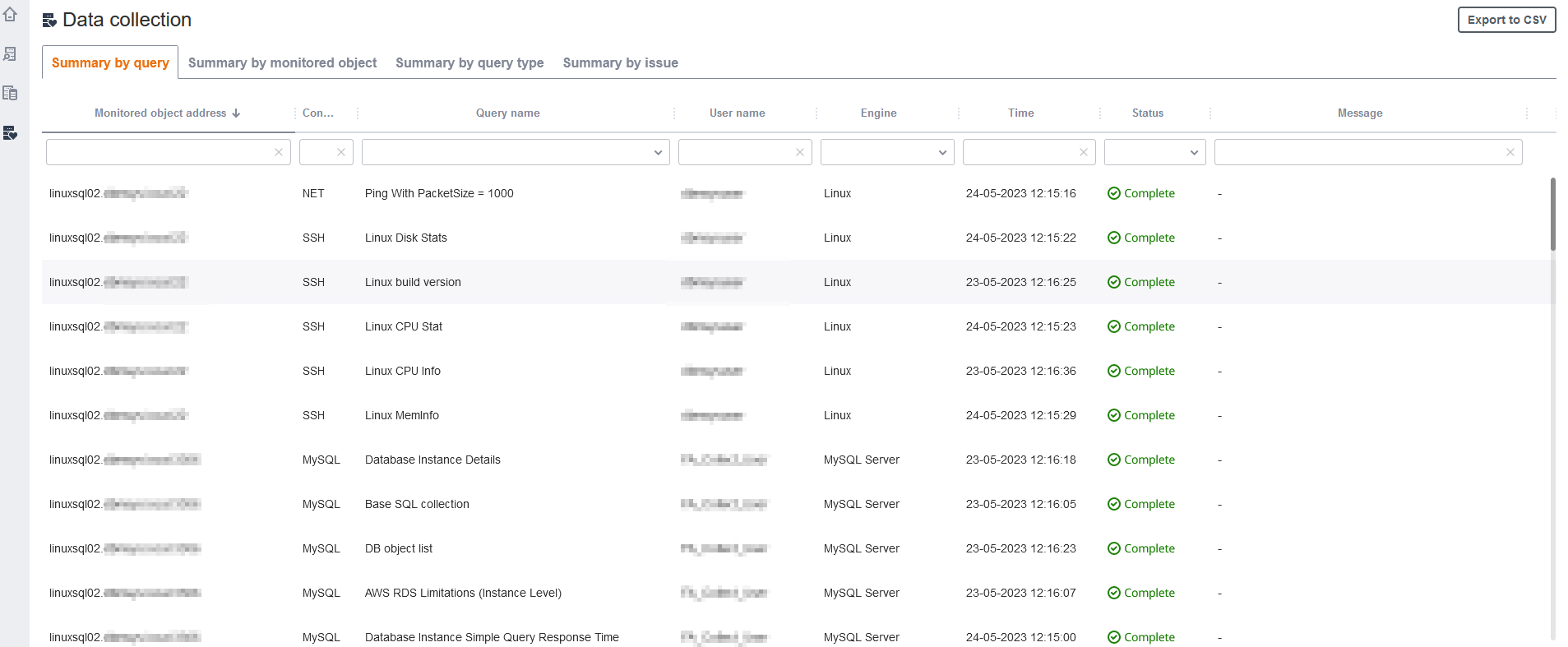
Task: Switch to Summary by issue tab
Action: click(621, 62)
